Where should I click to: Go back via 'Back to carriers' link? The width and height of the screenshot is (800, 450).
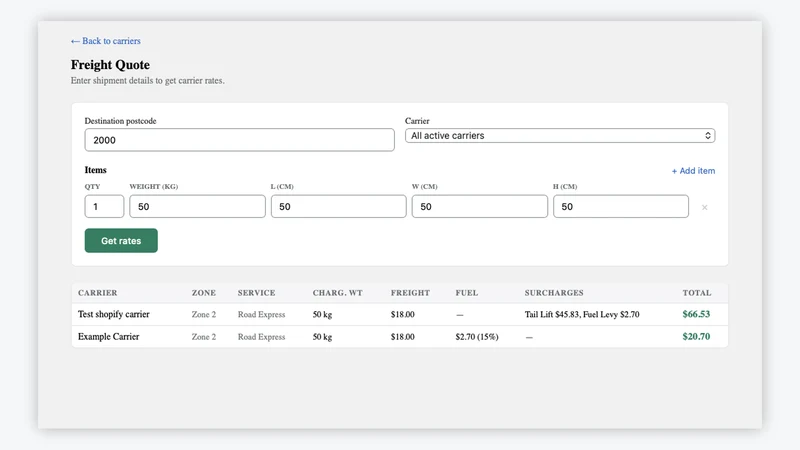pos(106,41)
